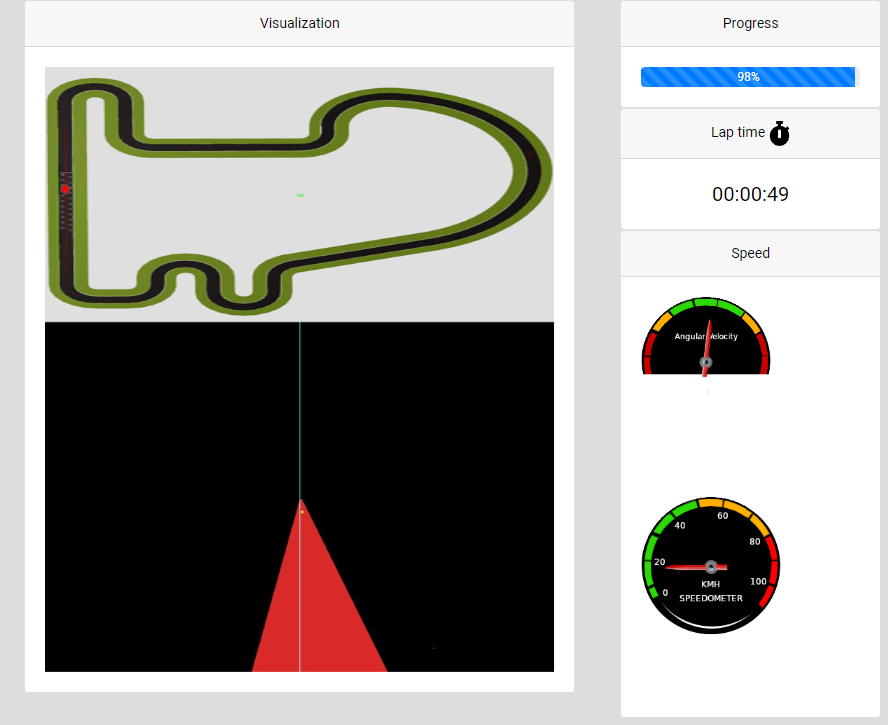This screenshot has width=888, height=725.
Task: Click the SPEEDOMETER text on the gauge
Action: pos(710,598)
